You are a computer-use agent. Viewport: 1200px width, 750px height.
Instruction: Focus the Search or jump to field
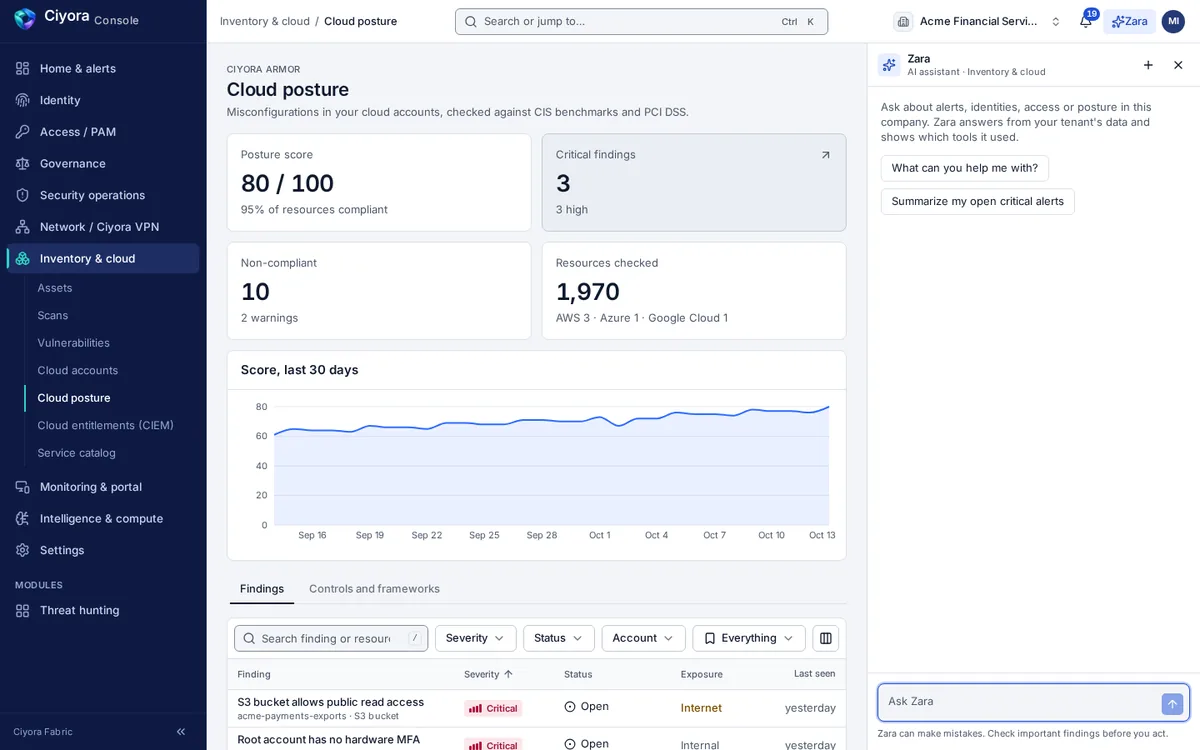click(x=641, y=21)
